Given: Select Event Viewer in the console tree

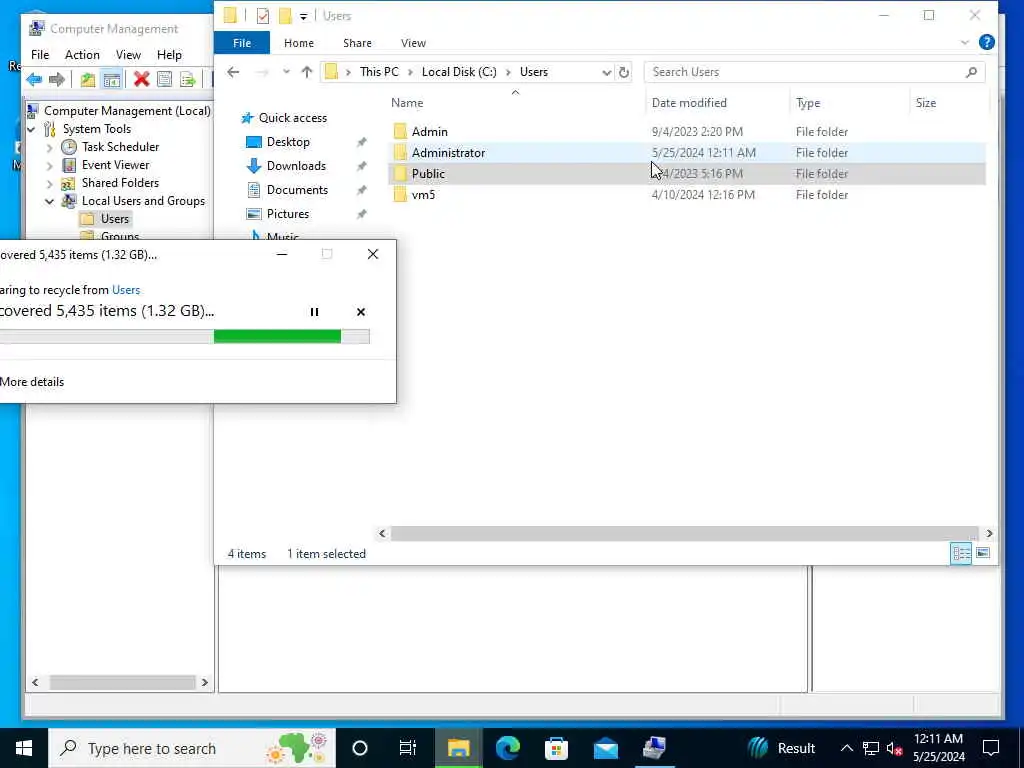Looking at the screenshot, I should coord(116,165).
